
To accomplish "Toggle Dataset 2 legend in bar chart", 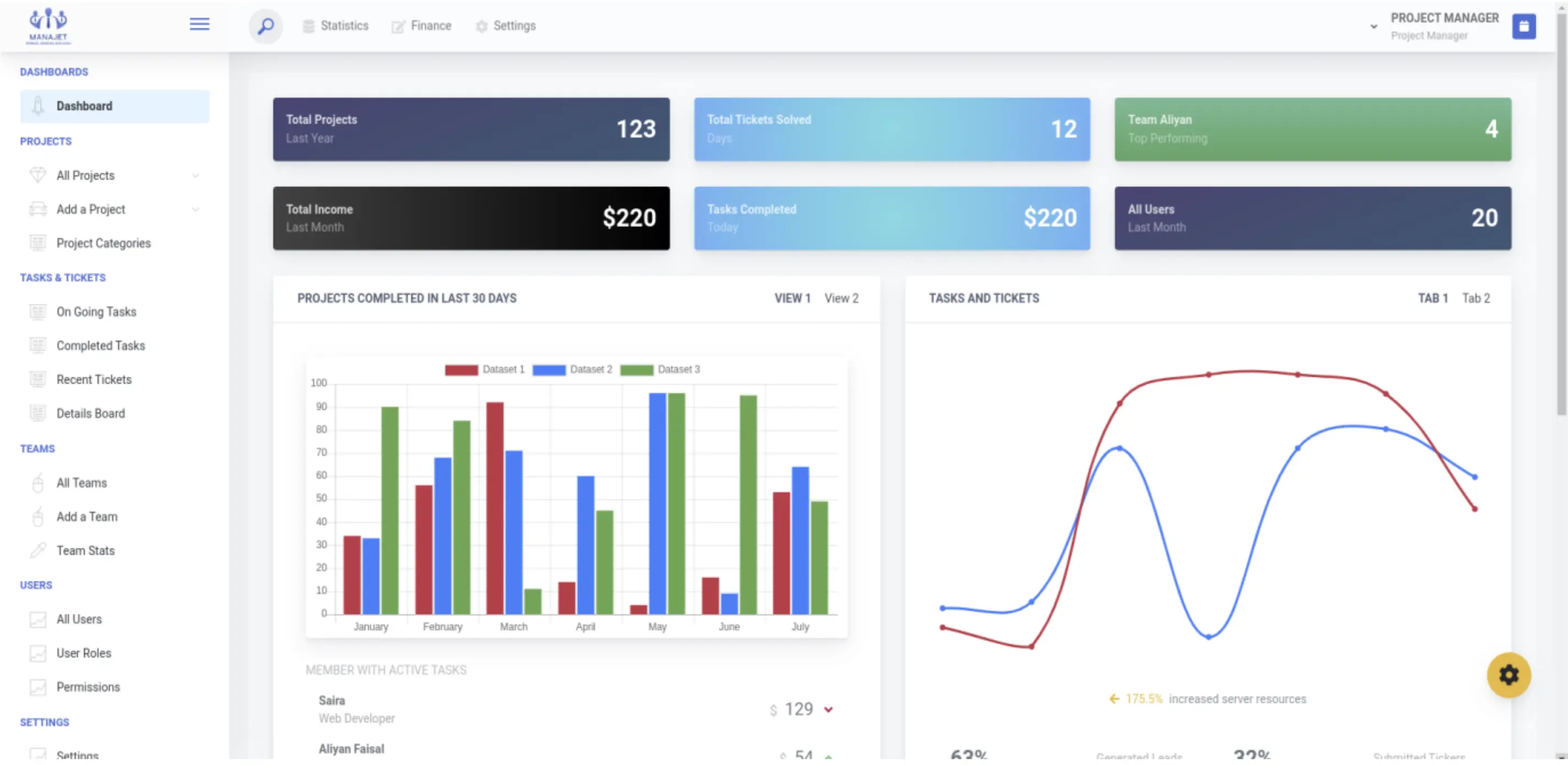I will tap(572, 370).
